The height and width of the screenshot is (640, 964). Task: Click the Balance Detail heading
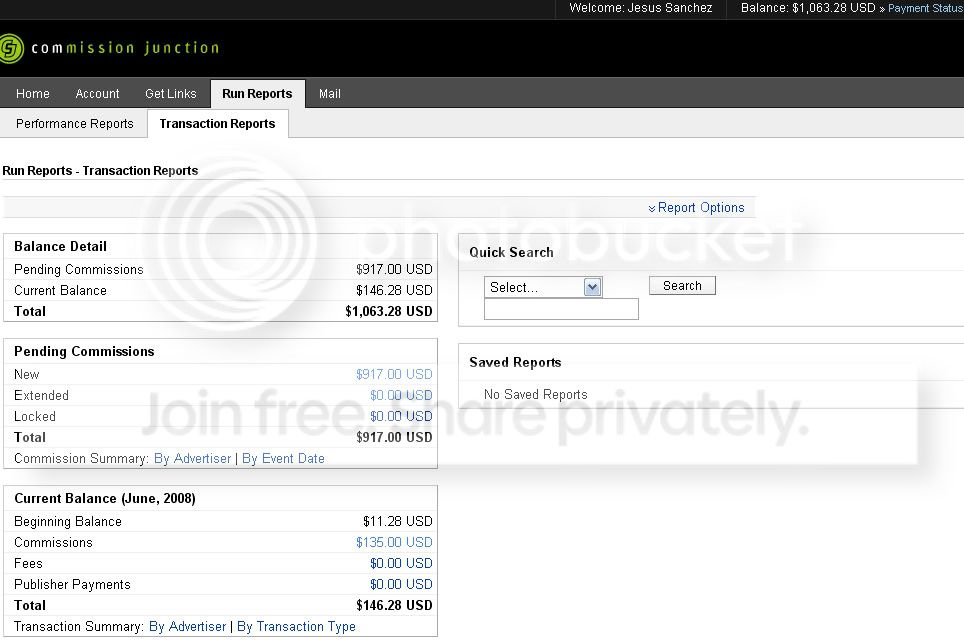(x=60, y=246)
